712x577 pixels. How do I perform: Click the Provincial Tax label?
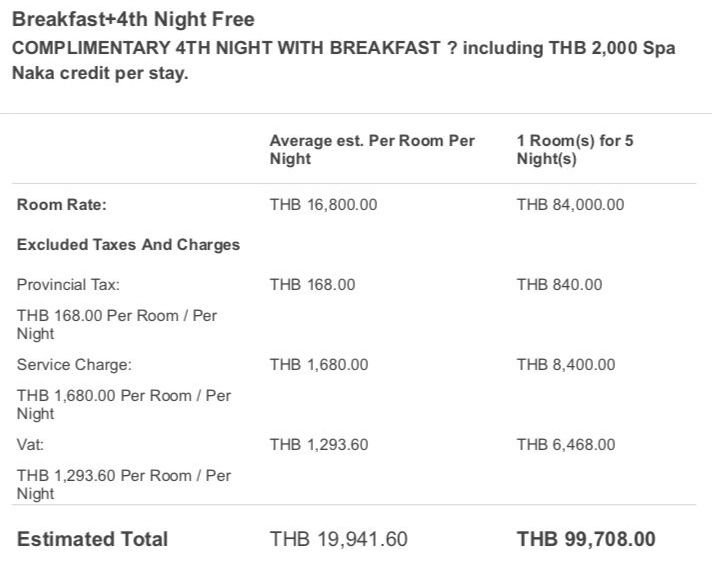[68, 284]
